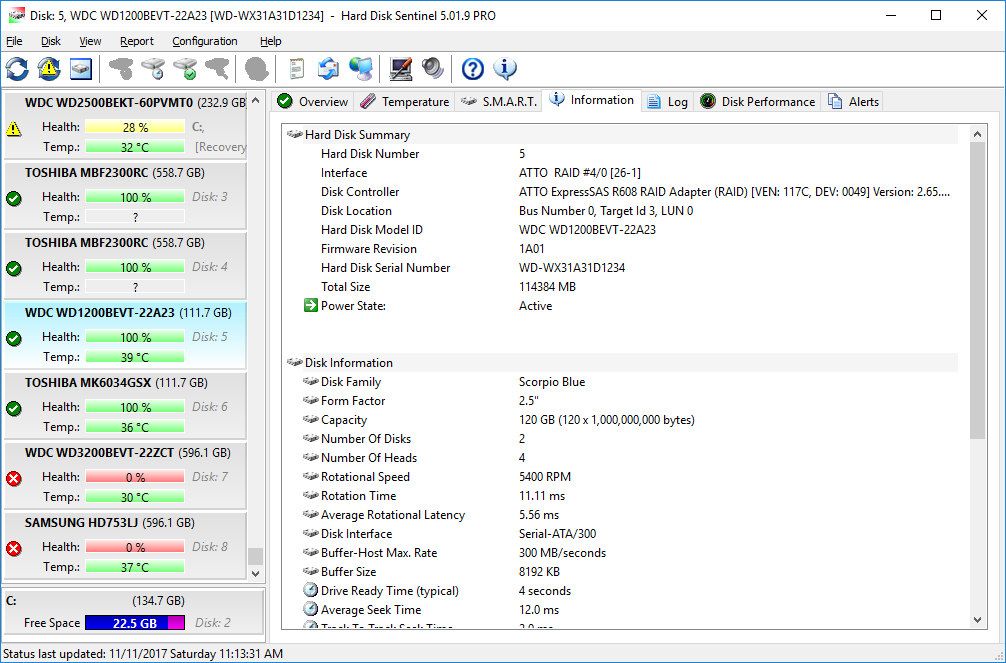Click the clock icon beside Average Seek Time
Viewport: 1006px width, 663px height.
311,609
